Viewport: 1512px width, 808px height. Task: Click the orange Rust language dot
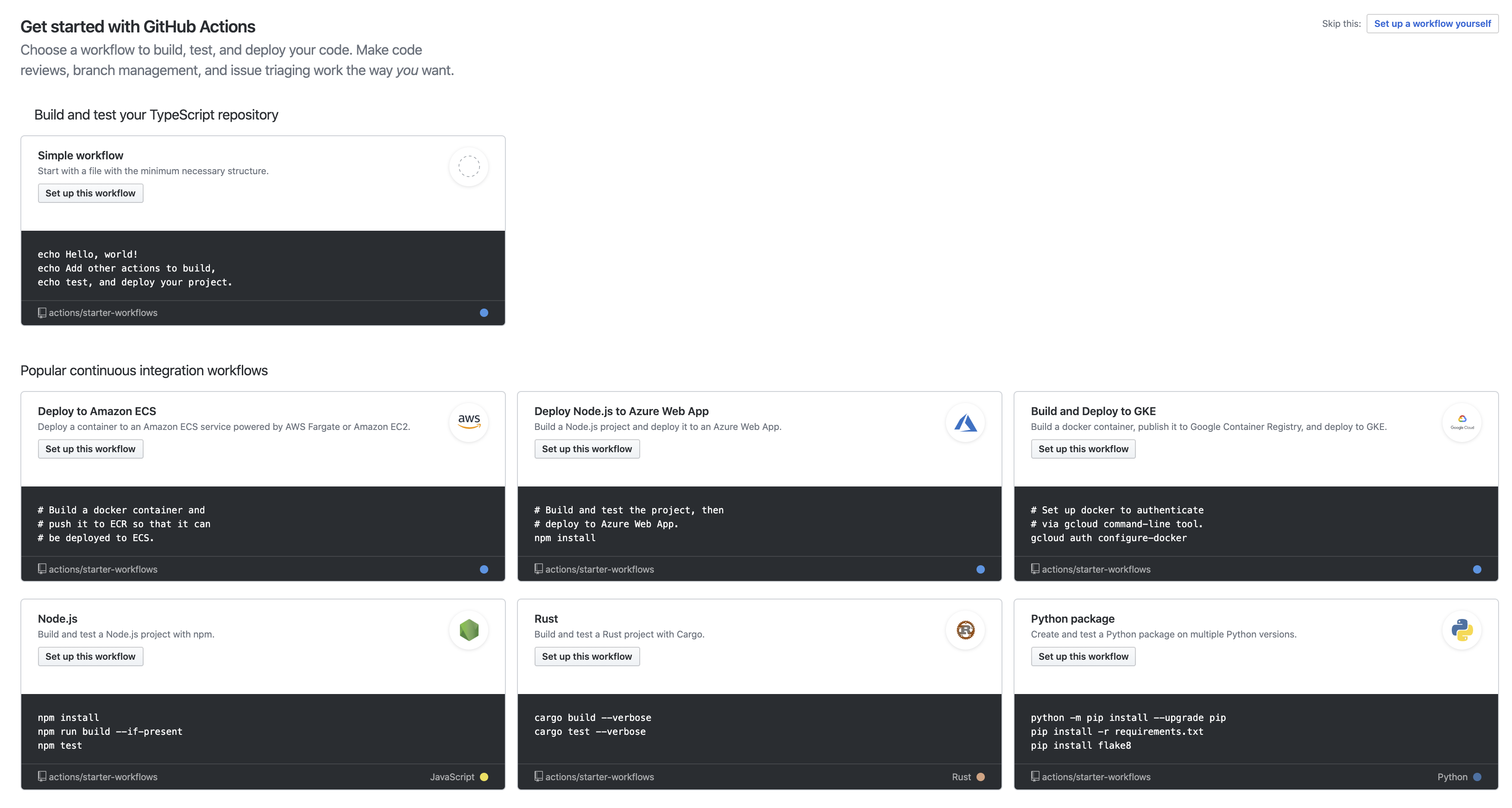(980, 777)
